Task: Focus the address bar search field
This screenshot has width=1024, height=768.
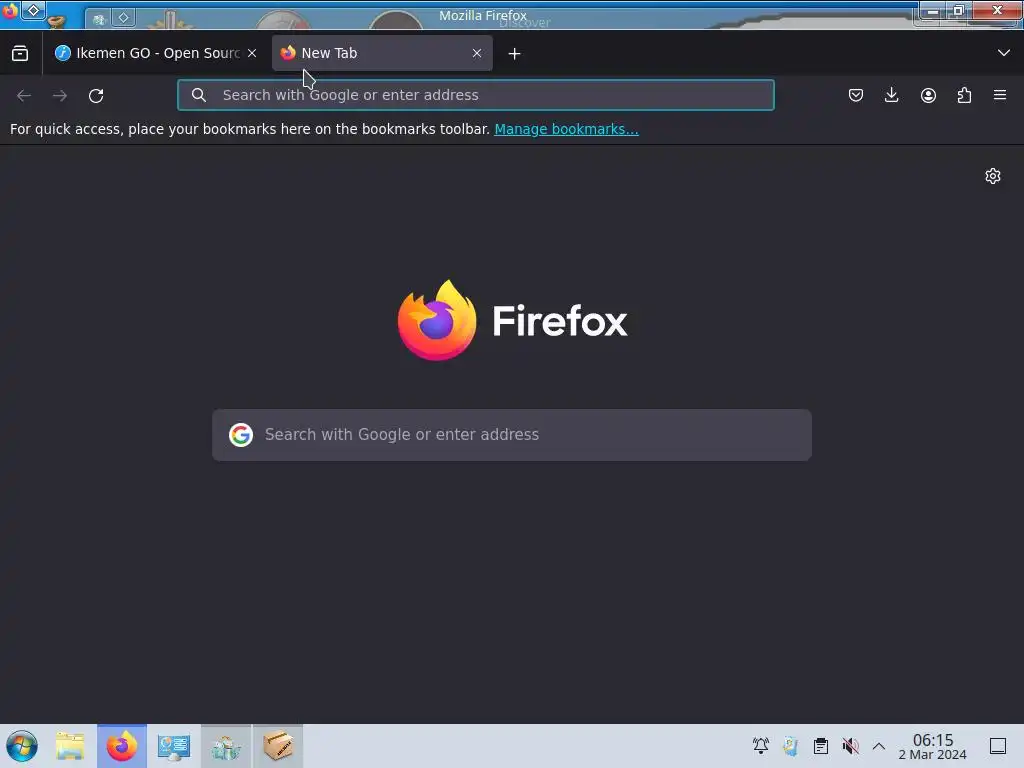Action: (475, 95)
